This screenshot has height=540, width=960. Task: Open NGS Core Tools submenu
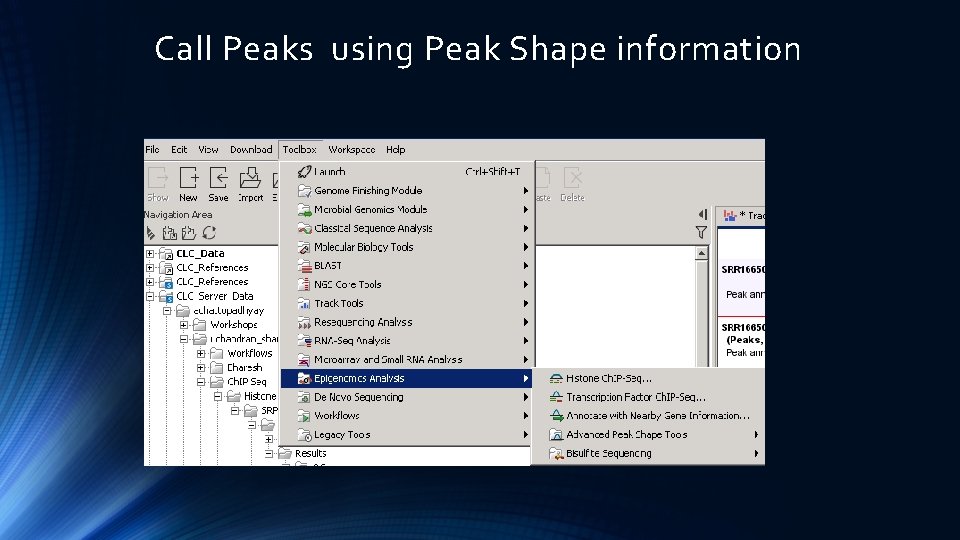click(408, 285)
